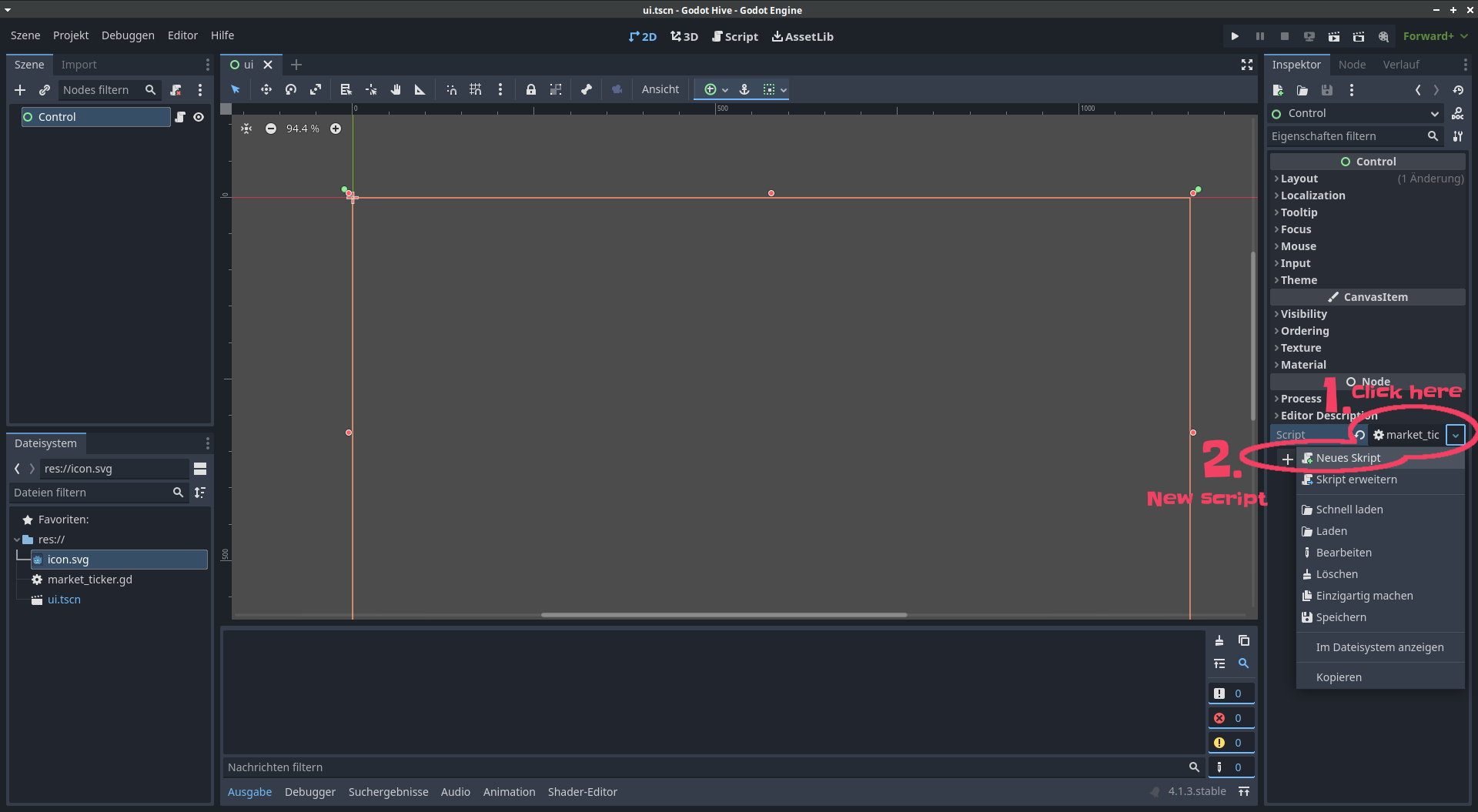Screen dimensions: 1478x812
Task: Select the Scale Mode tool
Action: click(316, 89)
